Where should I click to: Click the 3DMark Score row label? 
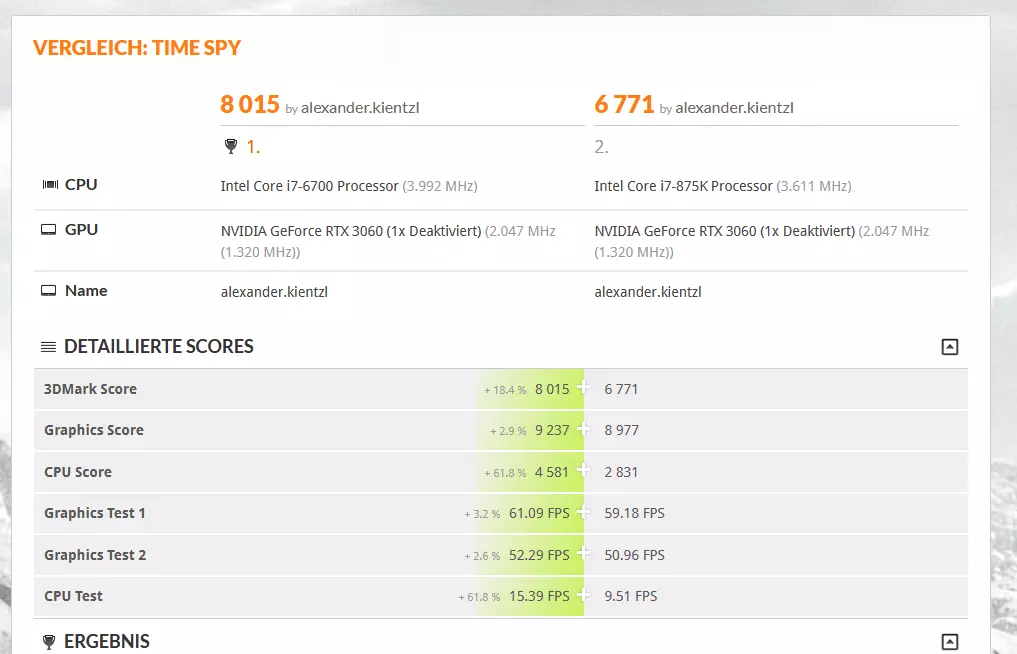tap(90, 389)
